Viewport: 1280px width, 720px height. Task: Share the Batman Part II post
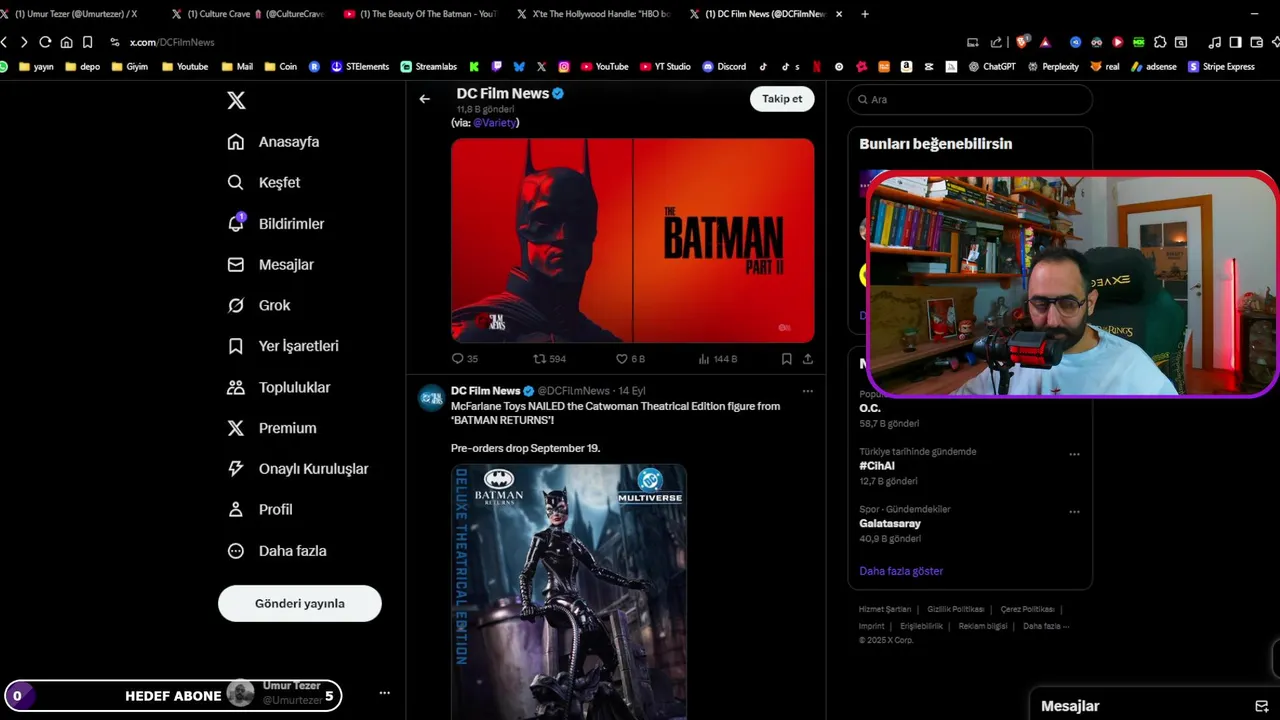(808, 359)
